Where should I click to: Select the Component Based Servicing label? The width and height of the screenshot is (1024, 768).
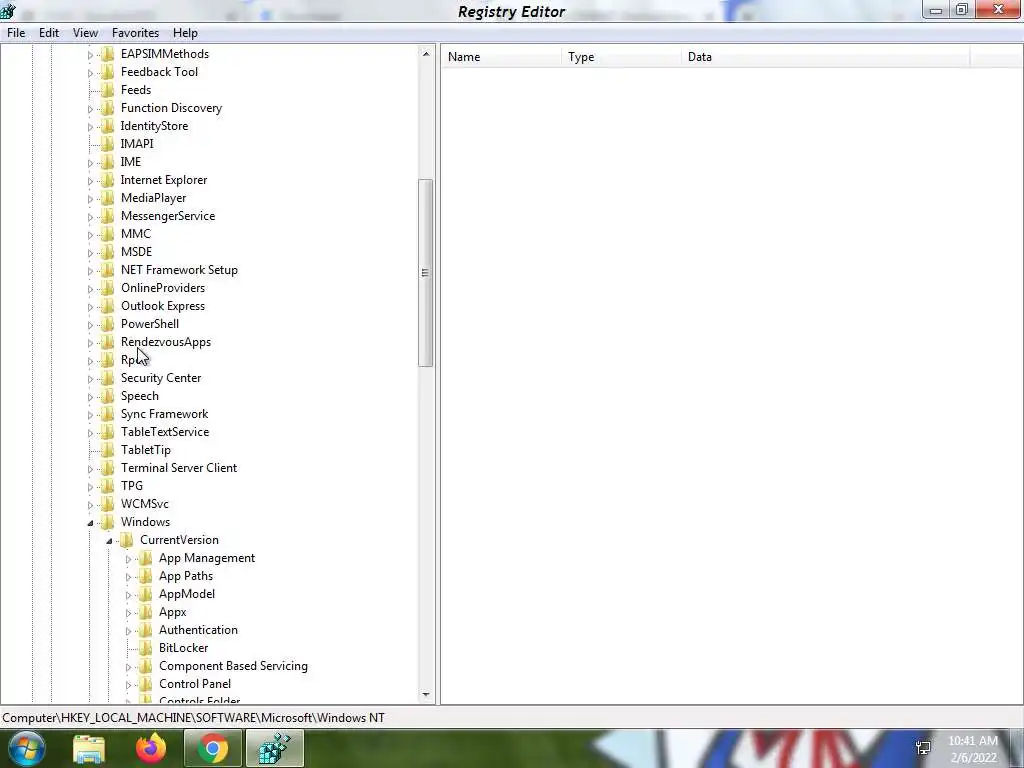[233, 666]
